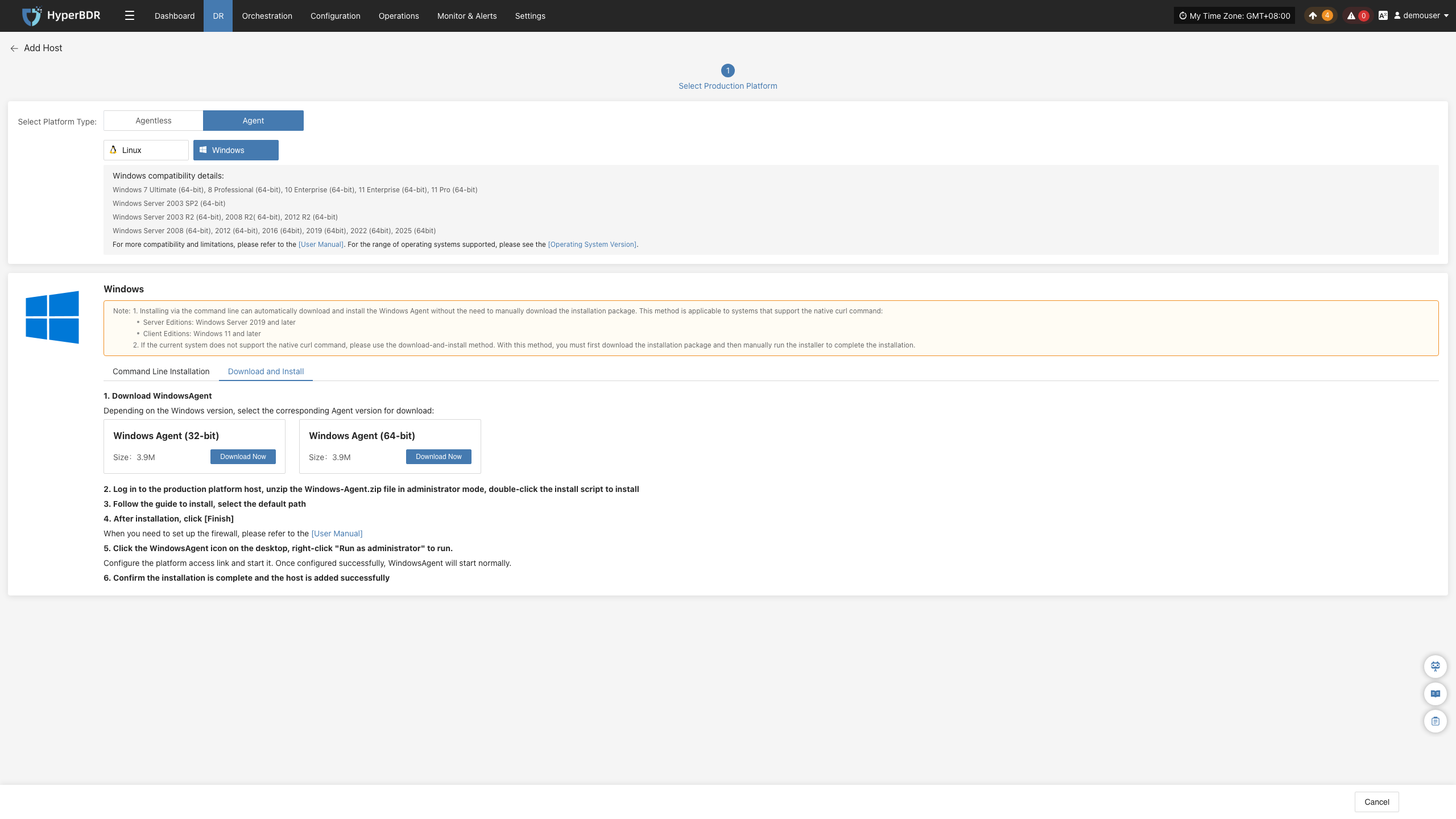Image resolution: width=1456 pixels, height=819 pixels.
Task: Click the Cancel button
Action: click(x=1377, y=802)
